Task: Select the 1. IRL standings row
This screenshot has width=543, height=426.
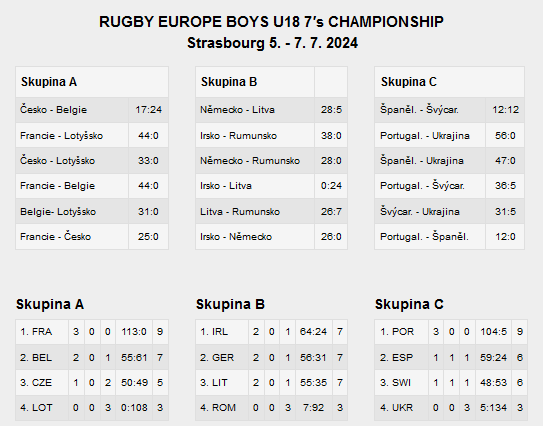Action: click(x=271, y=332)
